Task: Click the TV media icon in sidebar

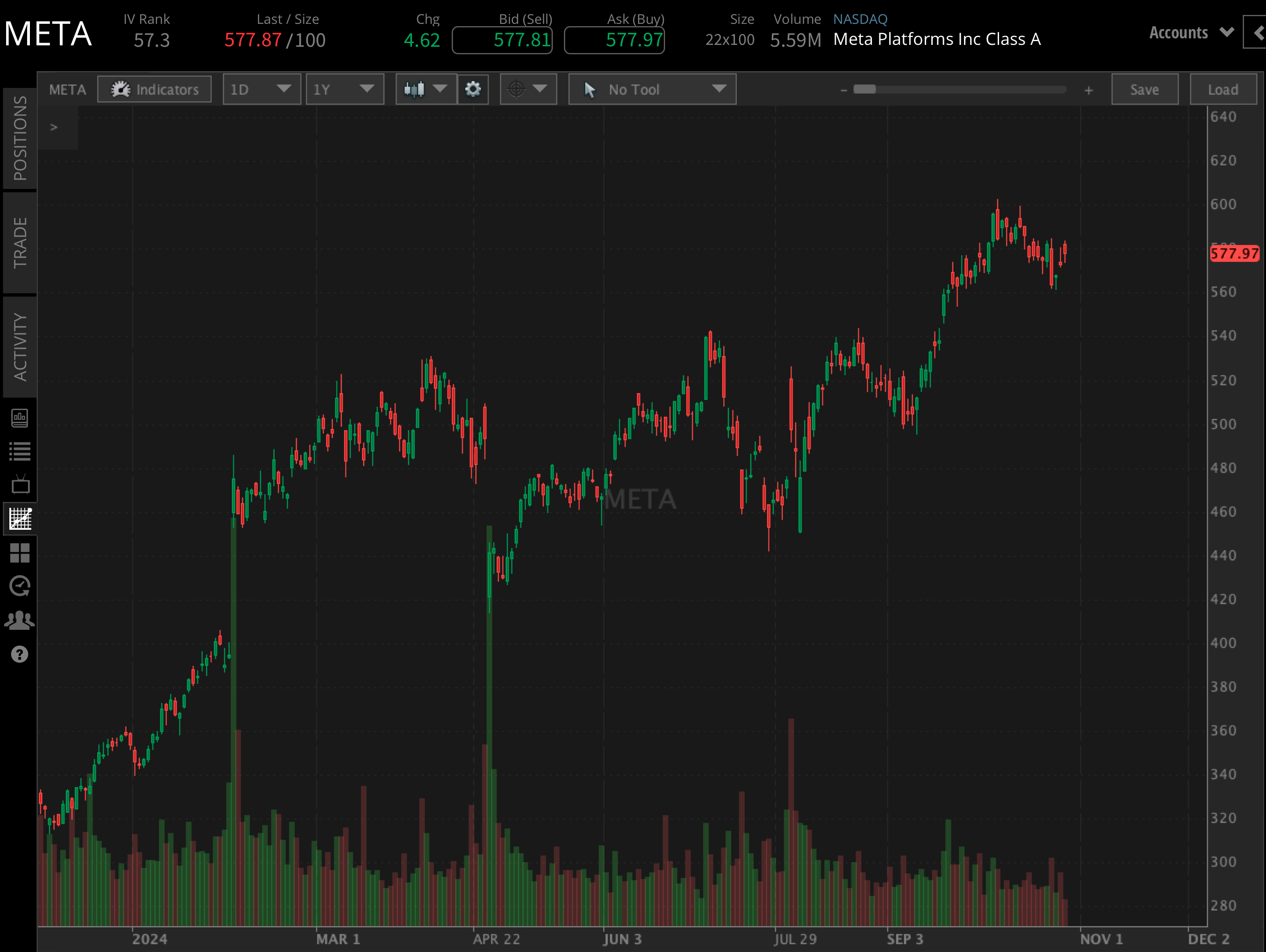Action: pos(20,484)
